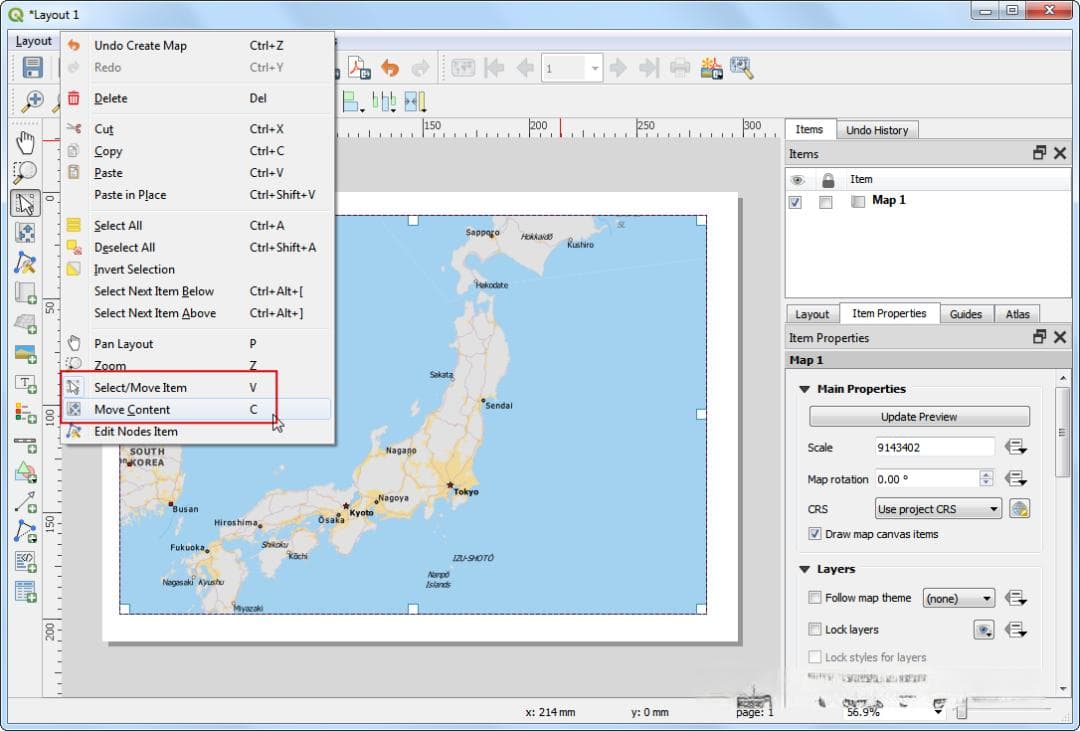Image resolution: width=1080 pixels, height=731 pixels.
Task: Toggle the visibility checkbox for Map 1
Action: tap(796, 202)
